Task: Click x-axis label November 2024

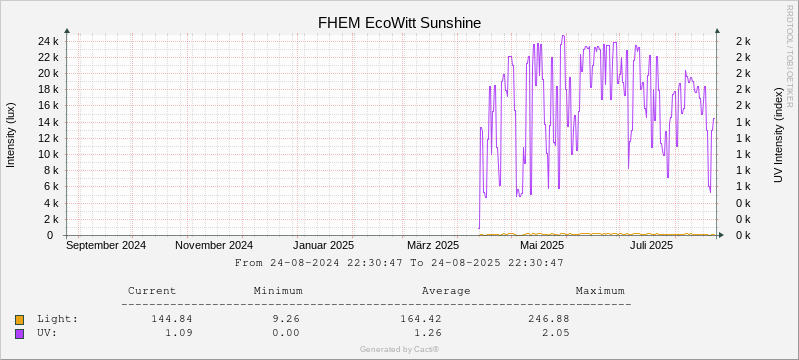Action: pos(214,245)
